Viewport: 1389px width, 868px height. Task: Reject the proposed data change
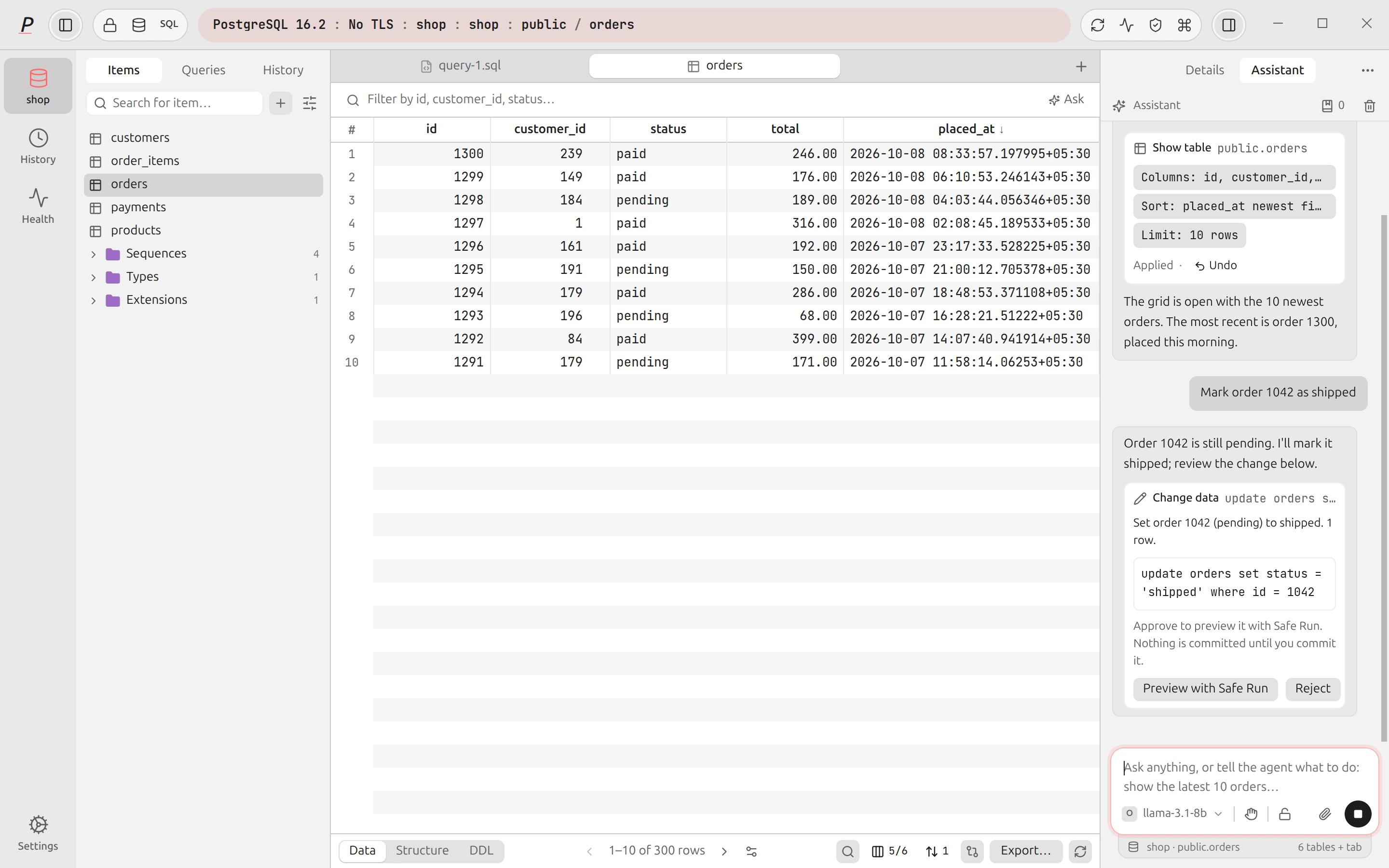(1312, 689)
